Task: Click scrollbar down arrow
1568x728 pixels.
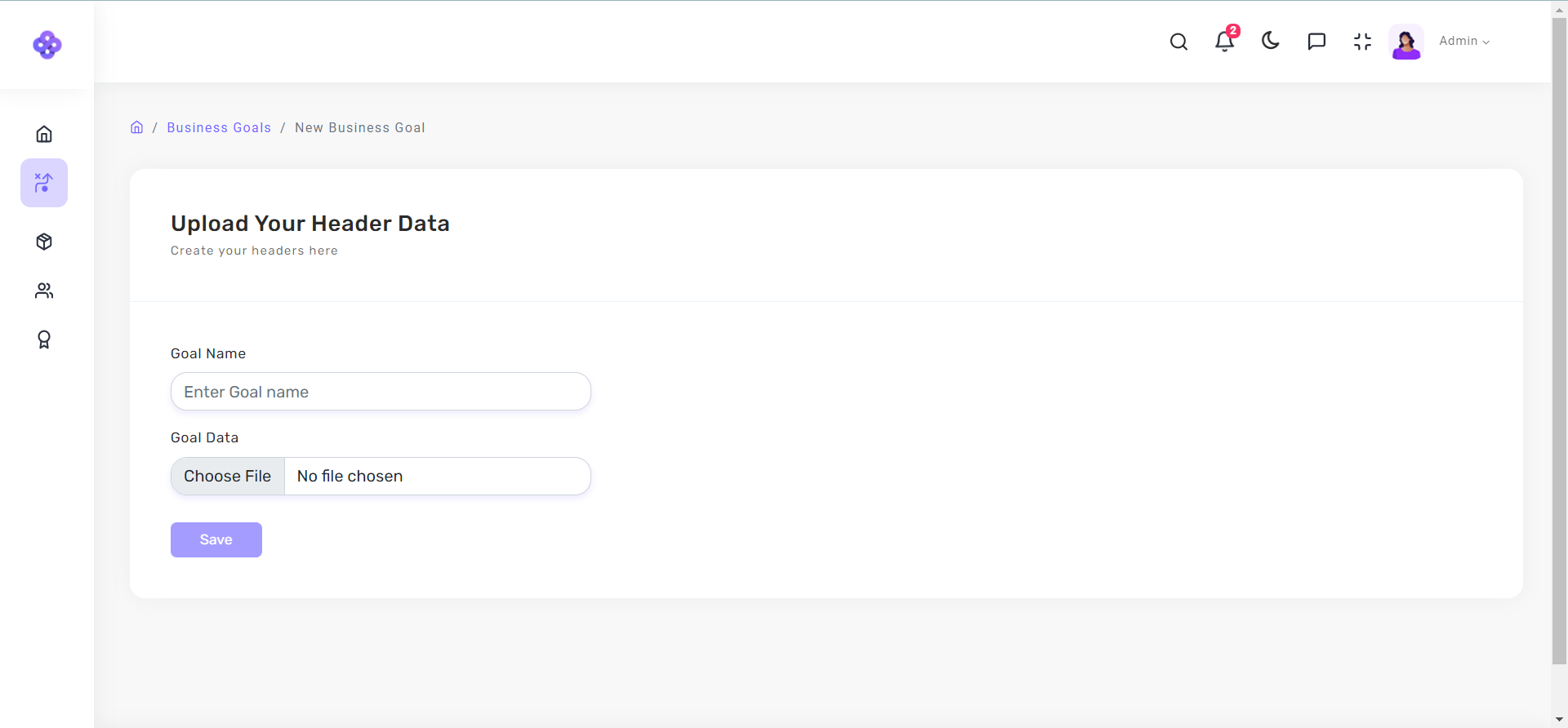Action: pos(1559,720)
